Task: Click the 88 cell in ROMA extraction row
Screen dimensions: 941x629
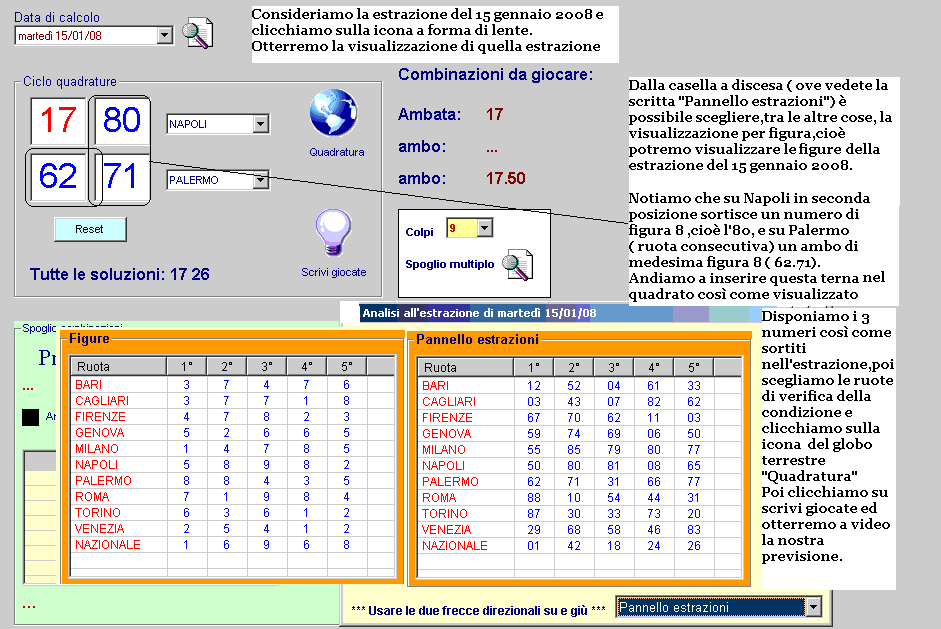Action: [534, 498]
